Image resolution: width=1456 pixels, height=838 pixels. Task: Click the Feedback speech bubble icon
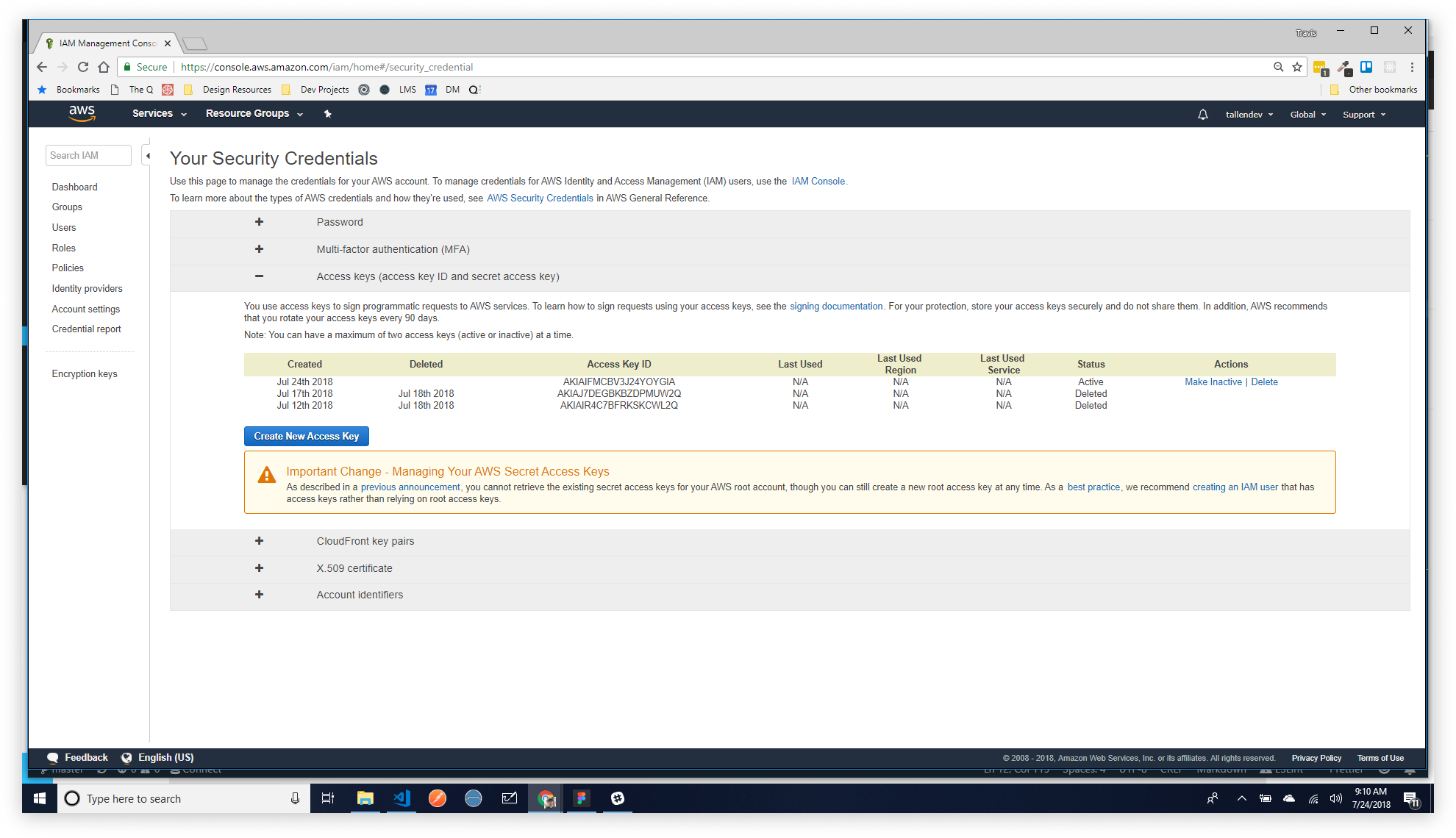point(53,758)
